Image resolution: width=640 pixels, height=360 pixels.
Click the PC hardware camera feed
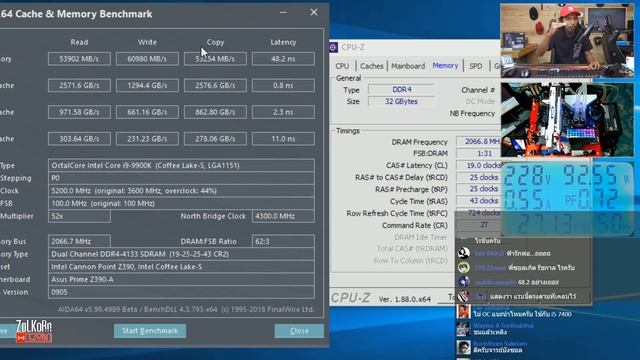(x=567, y=120)
